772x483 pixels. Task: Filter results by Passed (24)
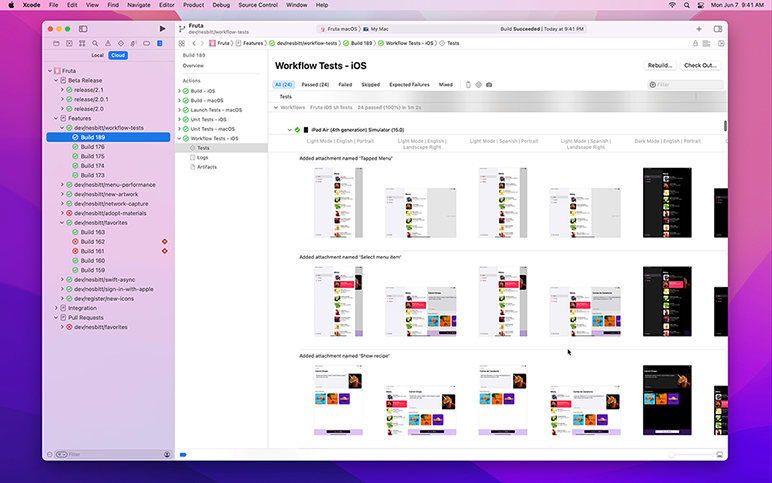[315, 85]
